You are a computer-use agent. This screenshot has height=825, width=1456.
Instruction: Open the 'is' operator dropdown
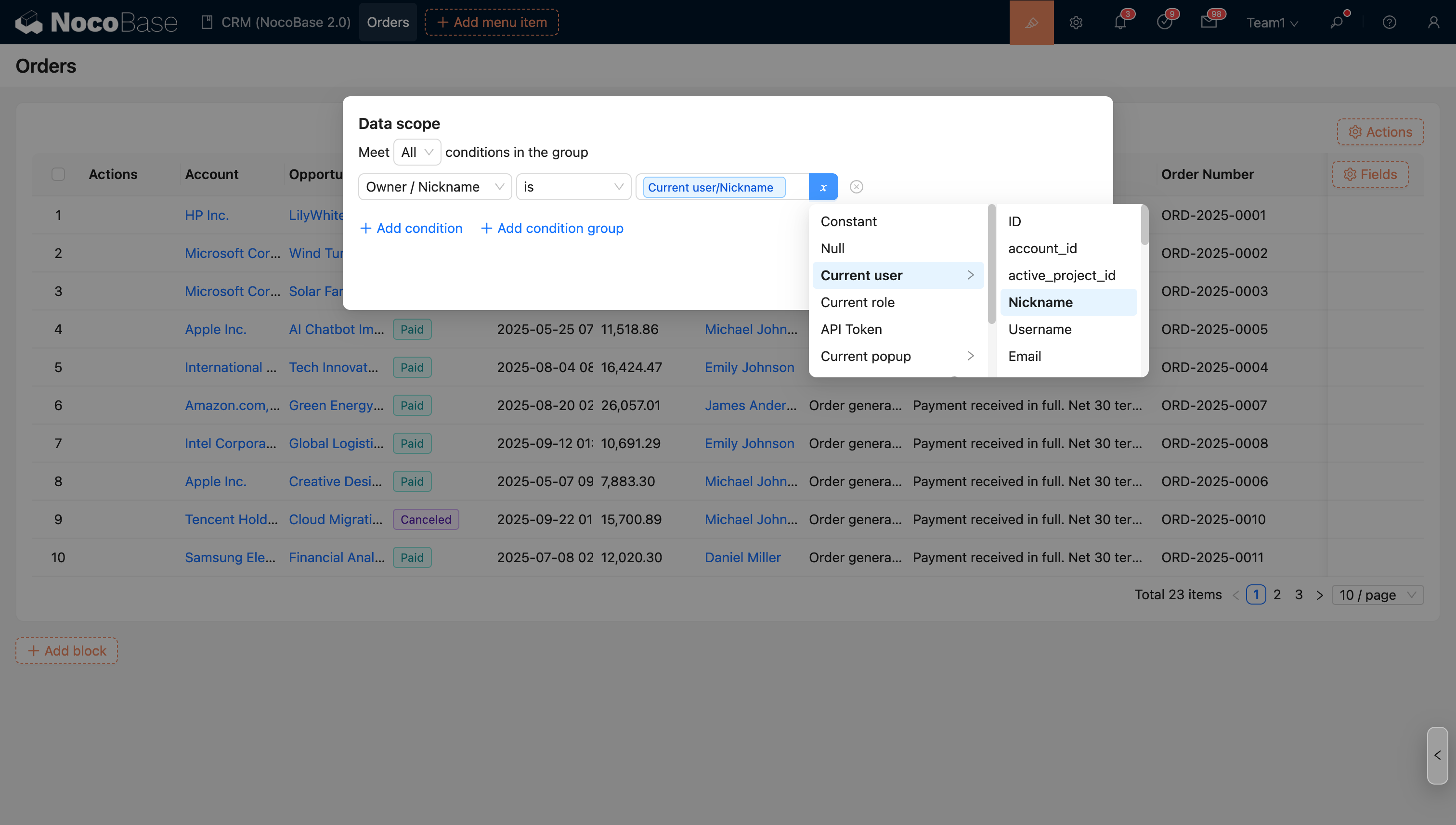[x=573, y=187]
